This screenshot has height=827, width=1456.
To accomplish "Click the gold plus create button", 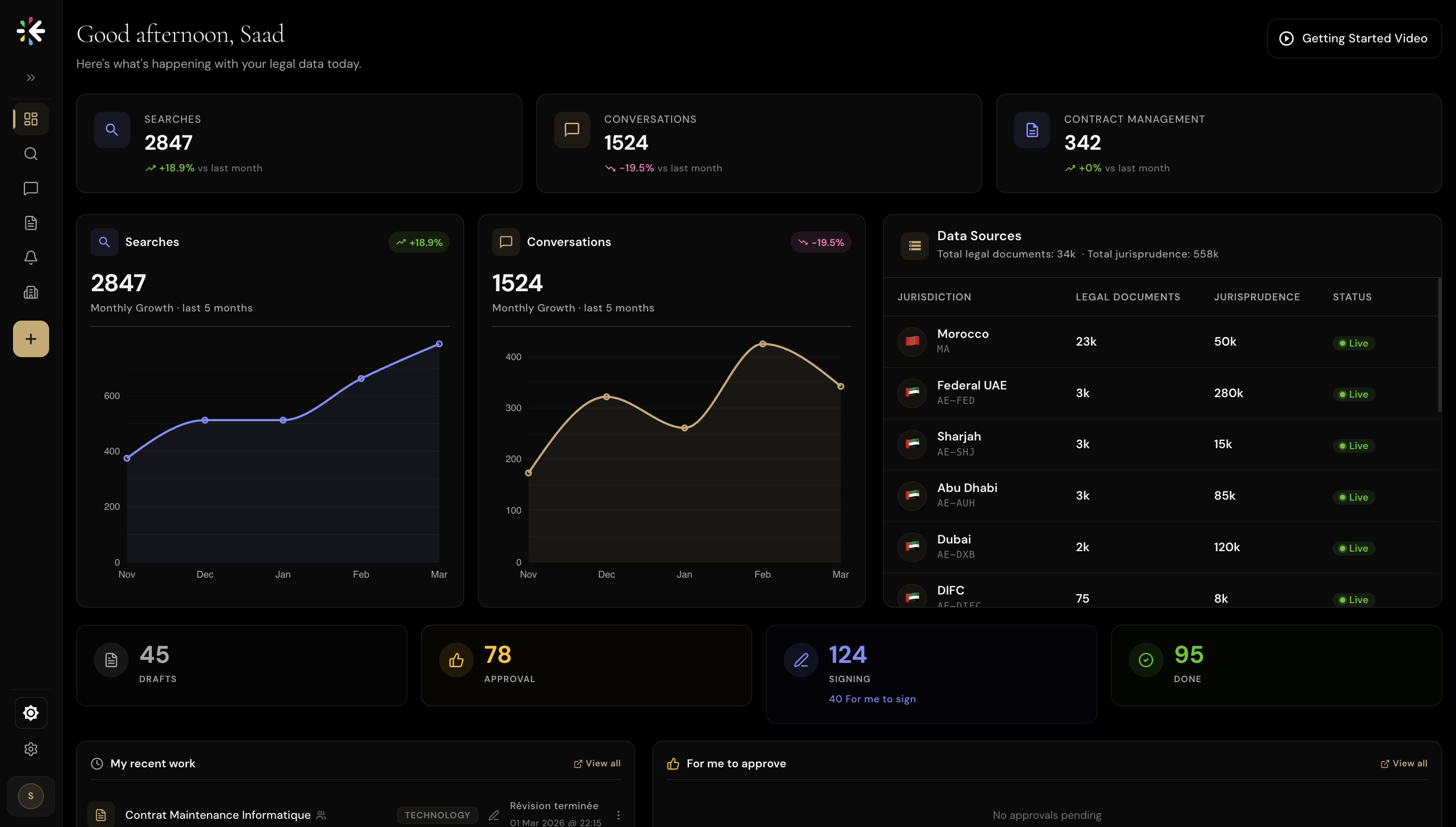I will 31,339.
